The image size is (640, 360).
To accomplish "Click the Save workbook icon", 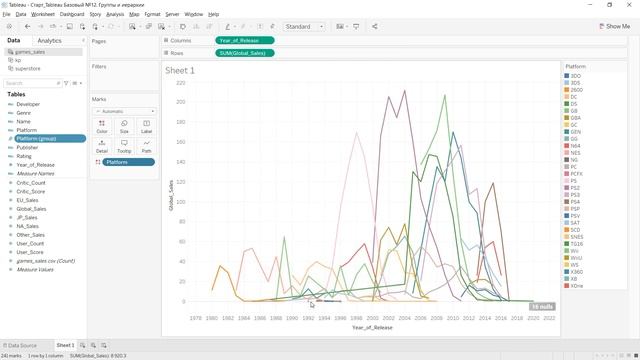I will click(70, 27).
